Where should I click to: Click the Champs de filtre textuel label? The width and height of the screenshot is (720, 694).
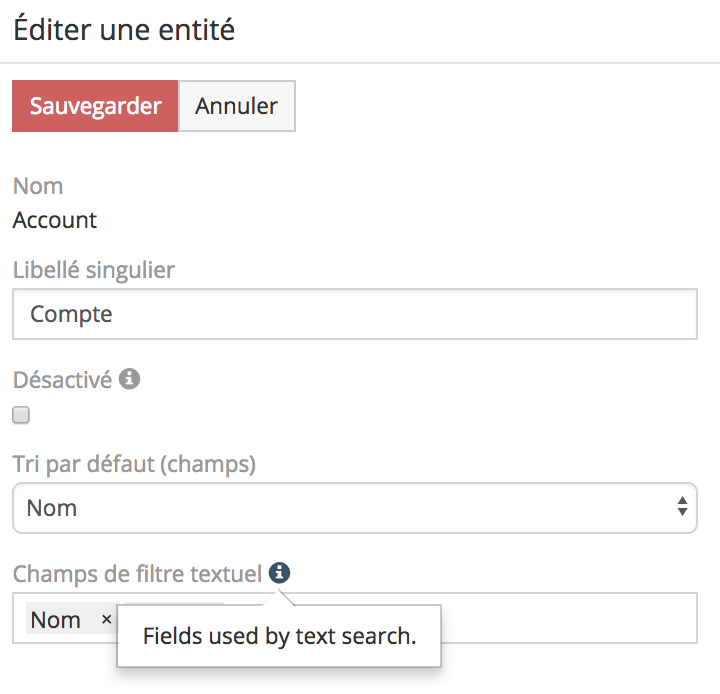(137, 574)
